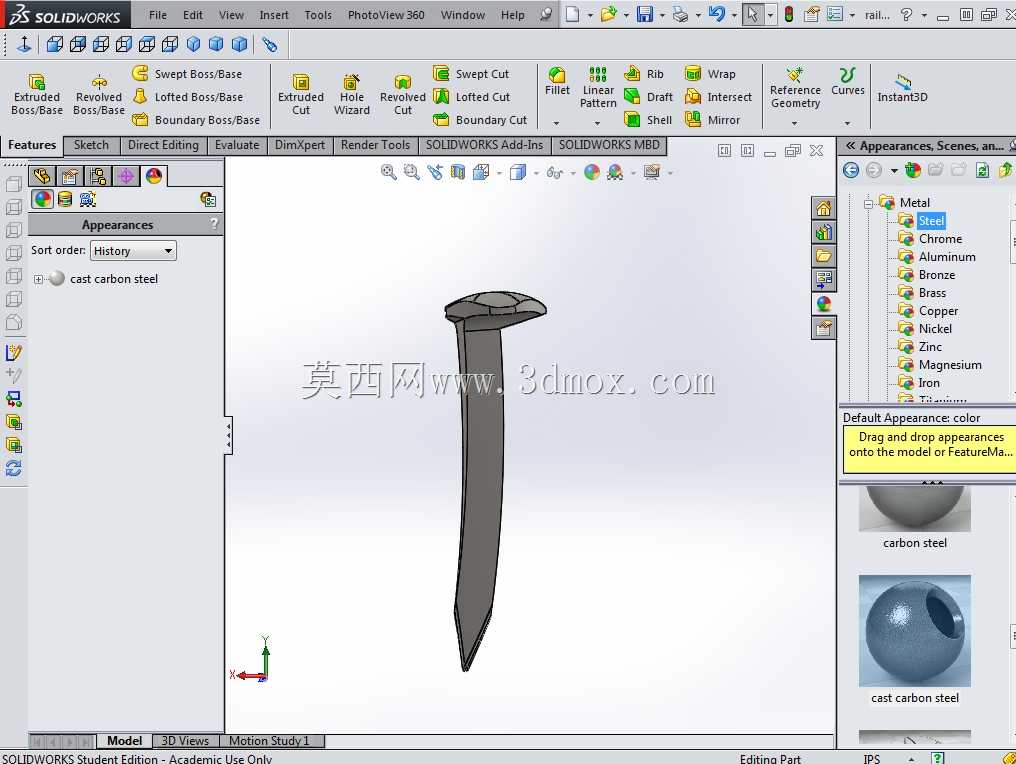Add a Rib feature
The image size is (1016, 764).
coord(644,74)
